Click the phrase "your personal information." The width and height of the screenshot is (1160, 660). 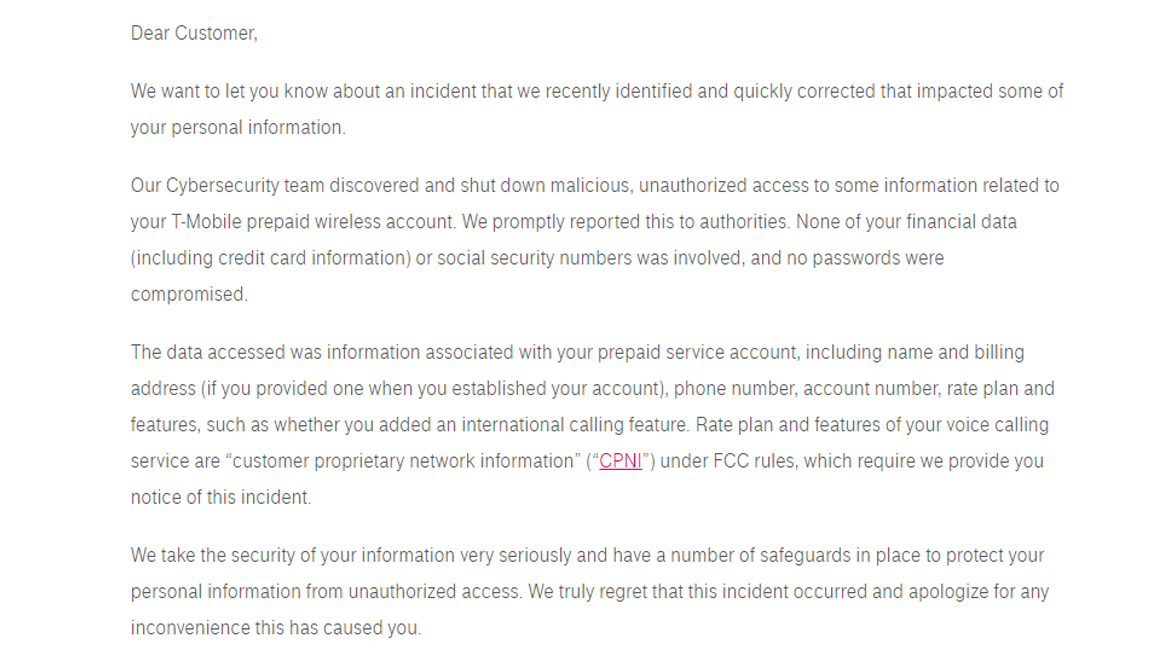pos(238,128)
